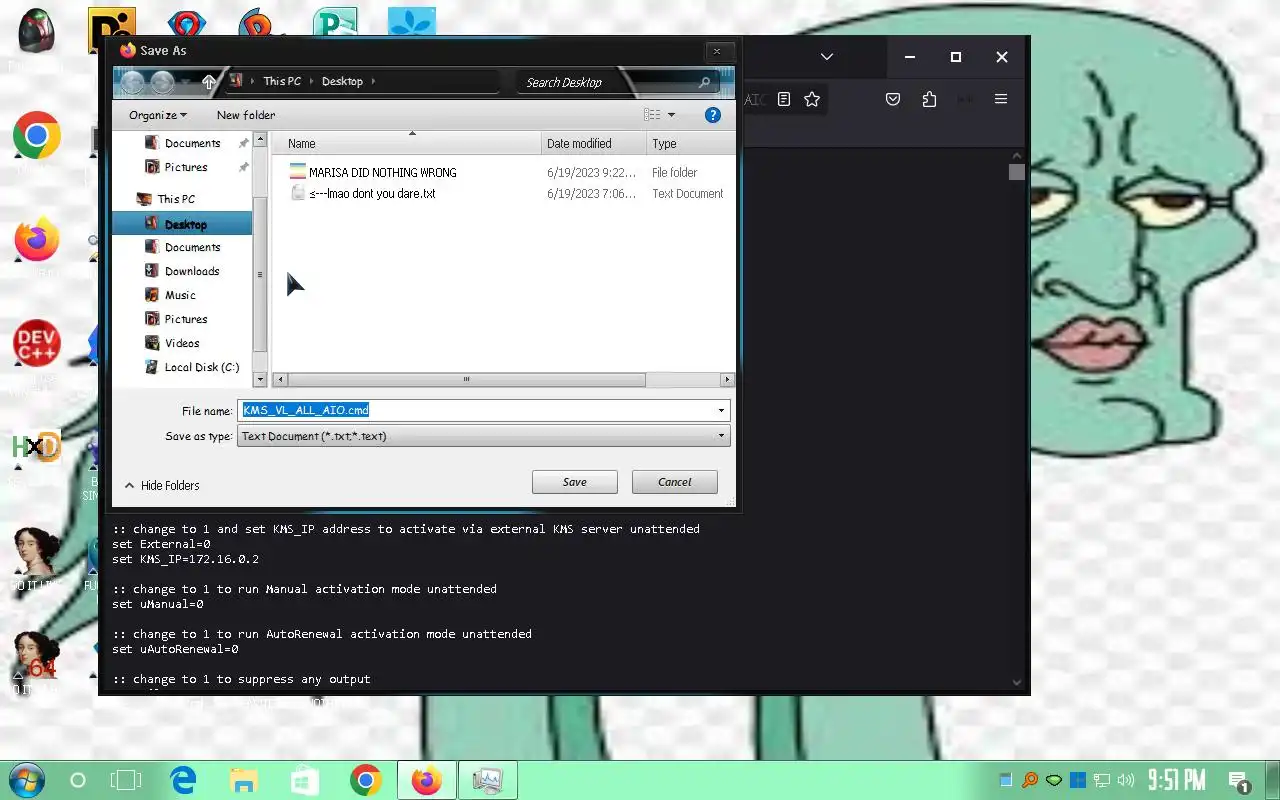Go forward in Save As dialog
Image resolution: width=1280 pixels, height=800 pixels.
coord(162,82)
